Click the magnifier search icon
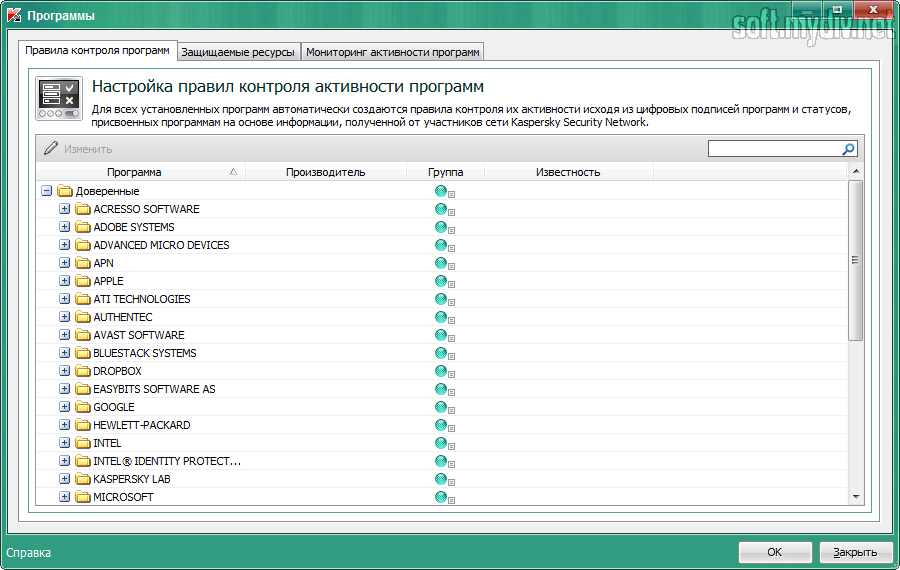The image size is (900, 570). 848,149
